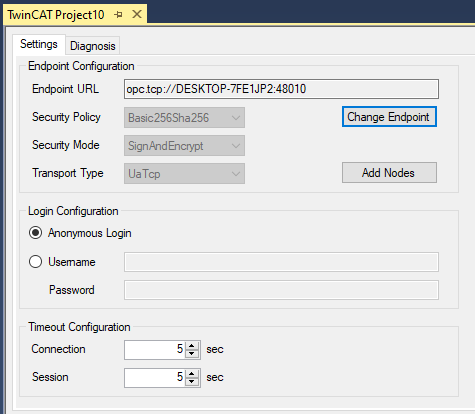The image size is (475, 414).
Task: Decrease Session timeout with down arrow
Action: pyautogui.click(x=192, y=382)
